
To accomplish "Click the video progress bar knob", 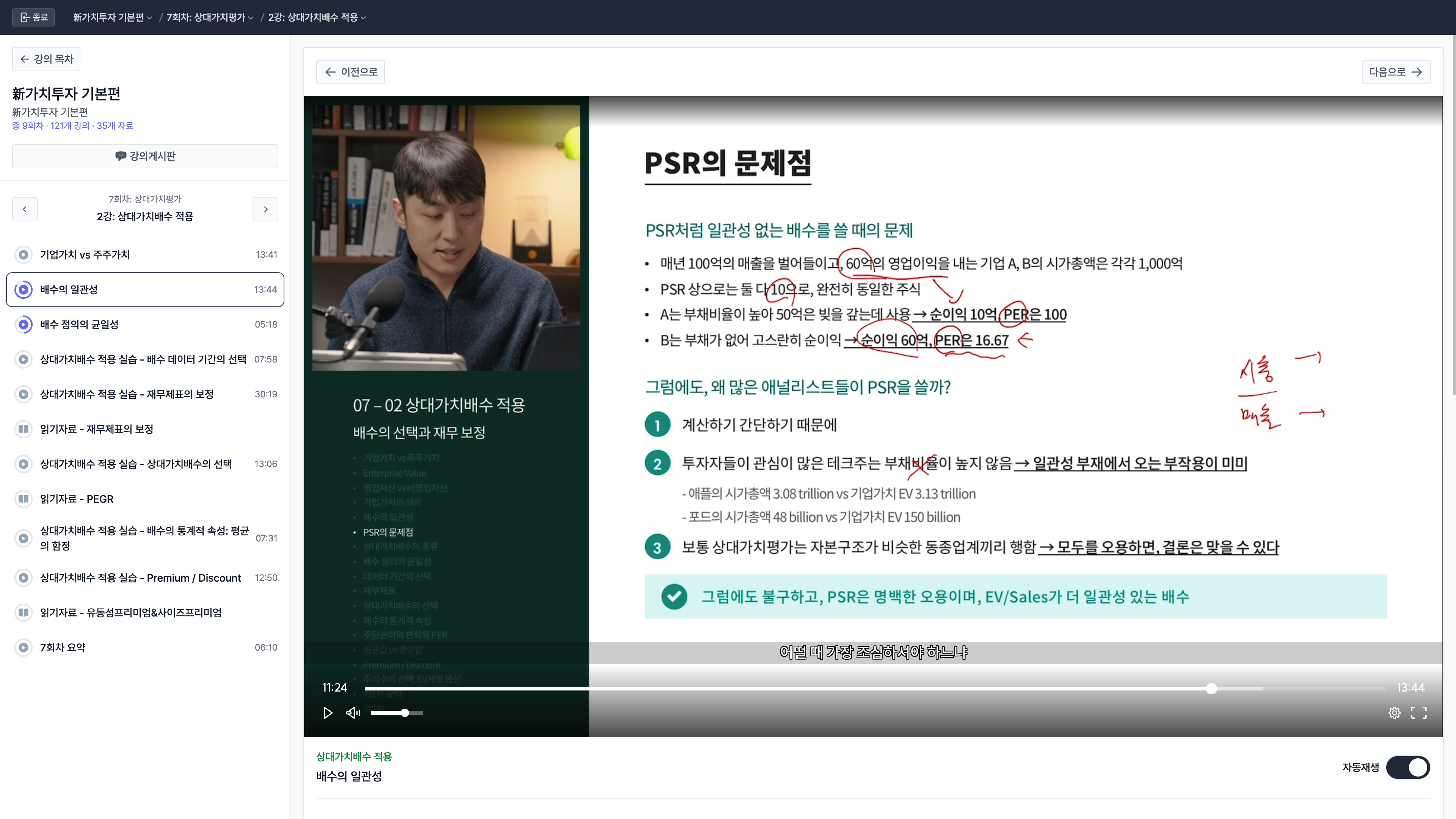I will [1211, 689].
